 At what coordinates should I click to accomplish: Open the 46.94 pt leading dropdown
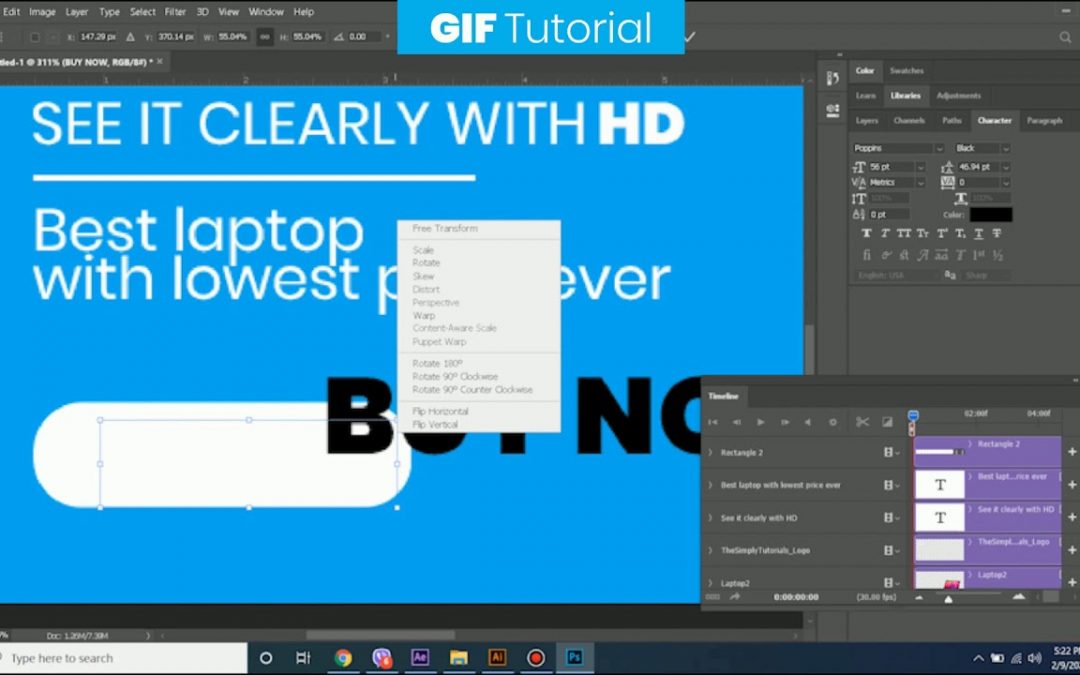click(x=1006, y=167)
